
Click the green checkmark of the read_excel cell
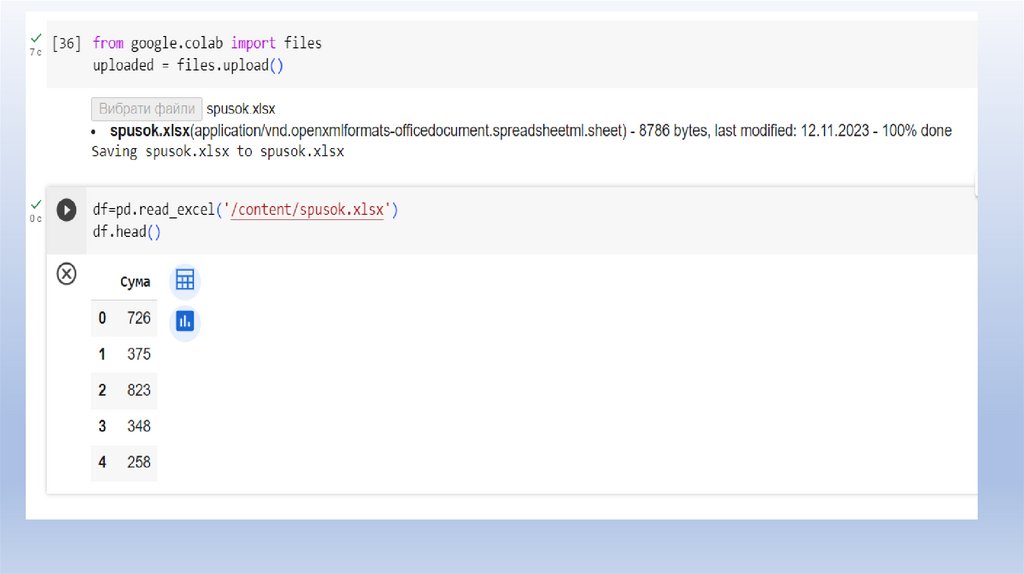click(36, 204)
